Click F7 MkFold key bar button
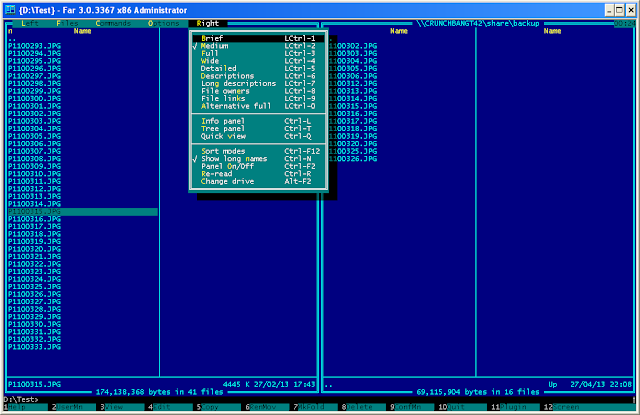This screenshot has width=640, height=415. click(315, 407)
